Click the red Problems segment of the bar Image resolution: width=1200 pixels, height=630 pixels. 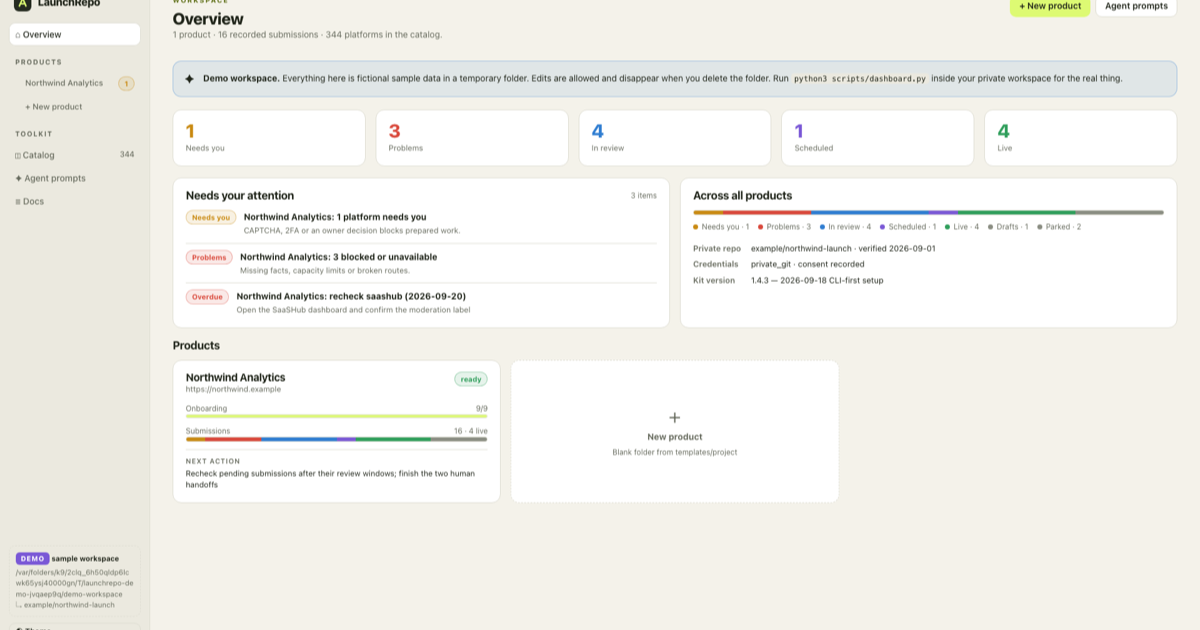(x=768, y=212)
